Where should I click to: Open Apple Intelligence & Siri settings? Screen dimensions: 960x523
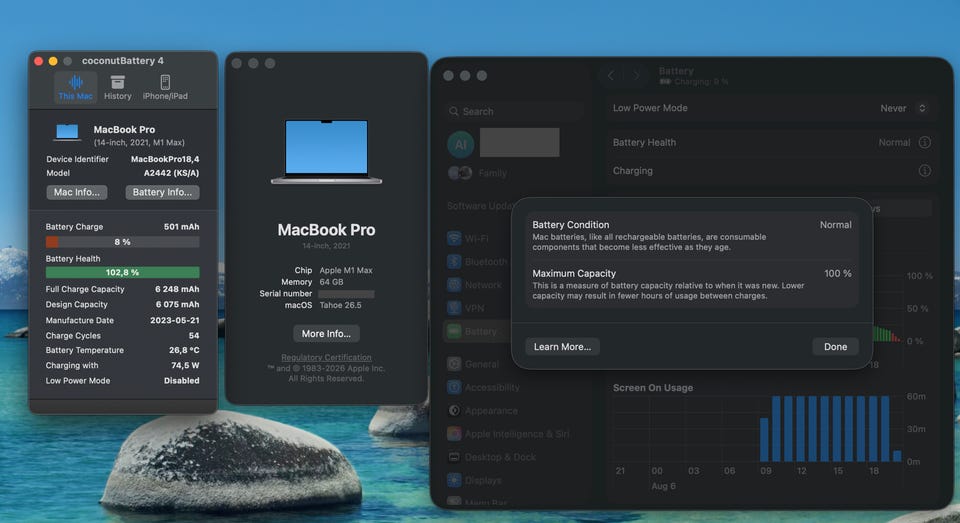click(x=508, y=434)
